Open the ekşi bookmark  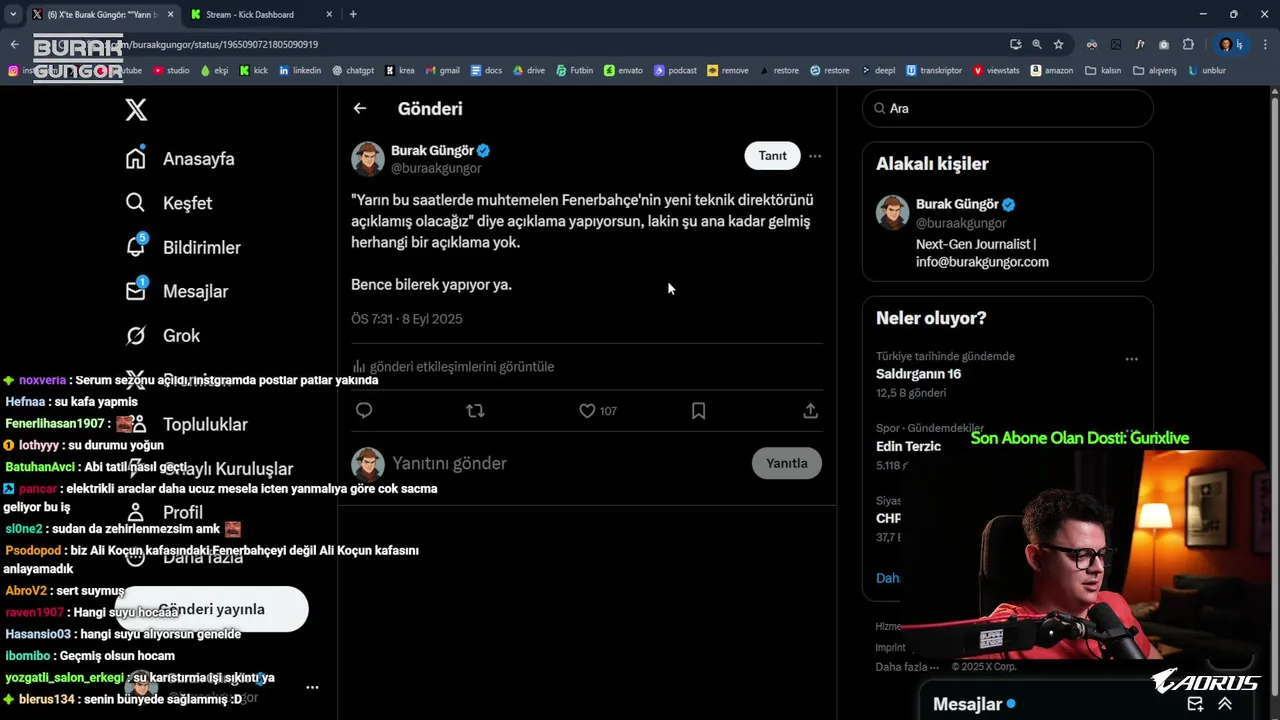(214, 71)
